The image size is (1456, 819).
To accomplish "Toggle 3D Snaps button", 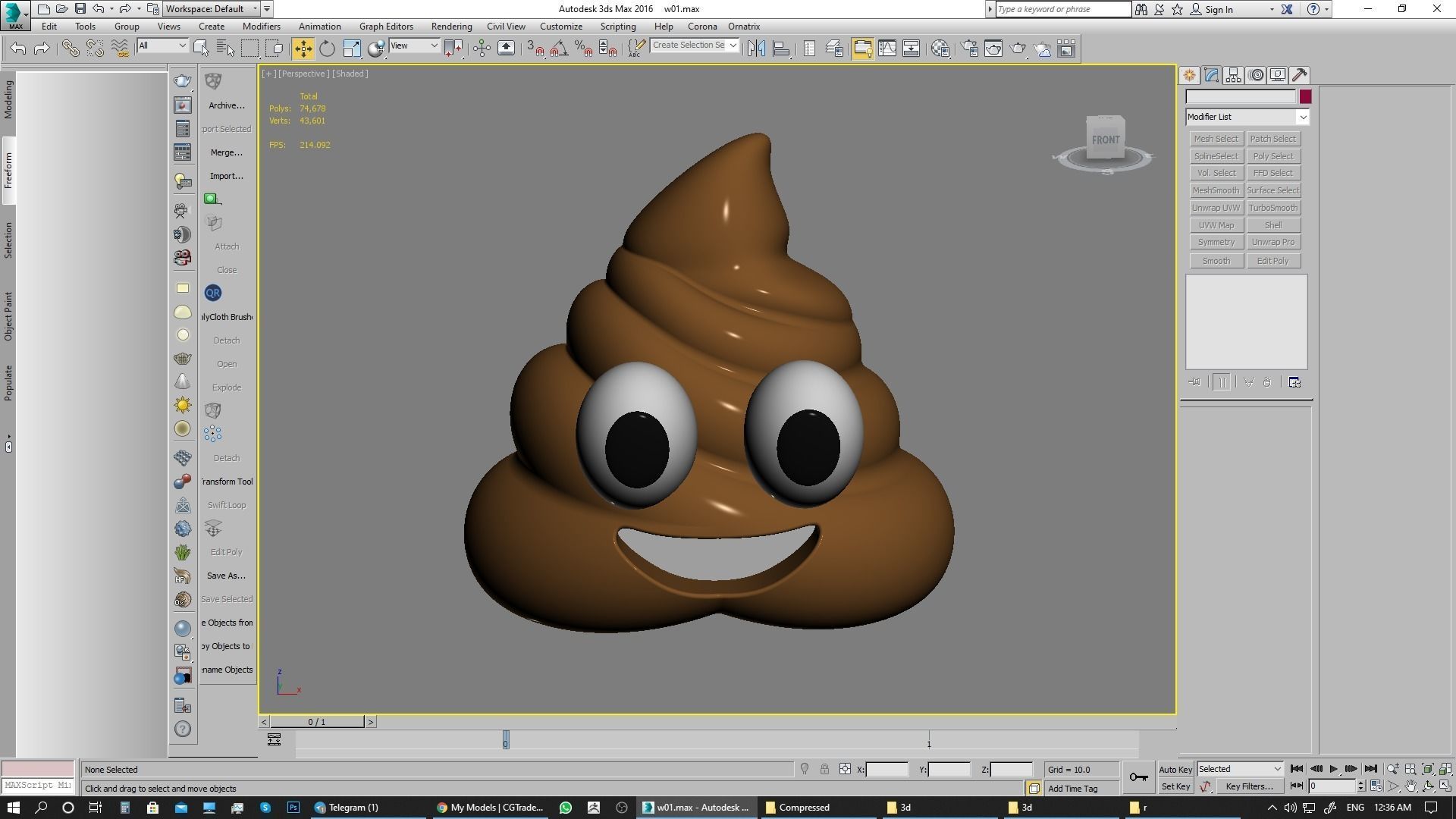I will (535, 49).
